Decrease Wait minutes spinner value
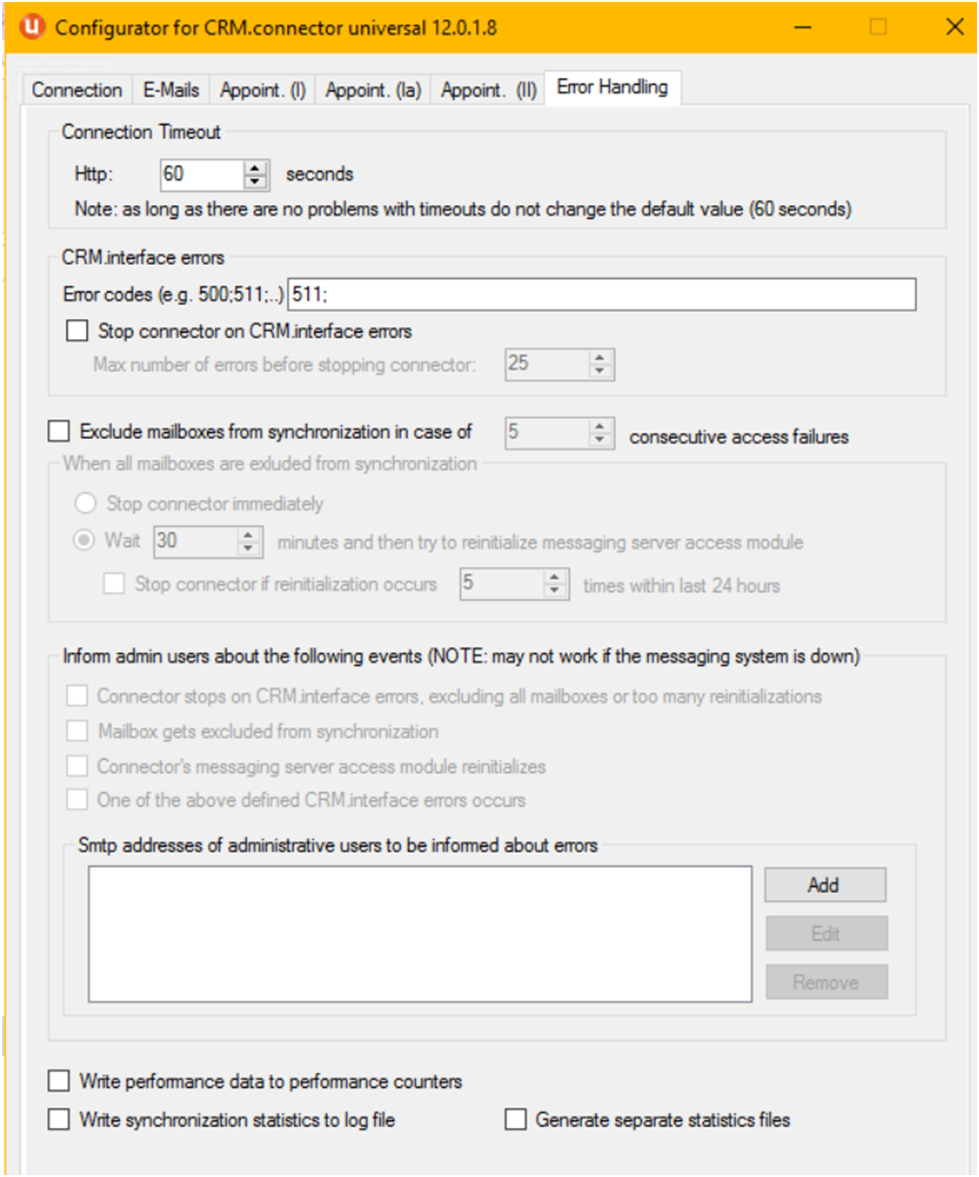The height and width of the screenshot is (1177, 979). pos(249,549)
